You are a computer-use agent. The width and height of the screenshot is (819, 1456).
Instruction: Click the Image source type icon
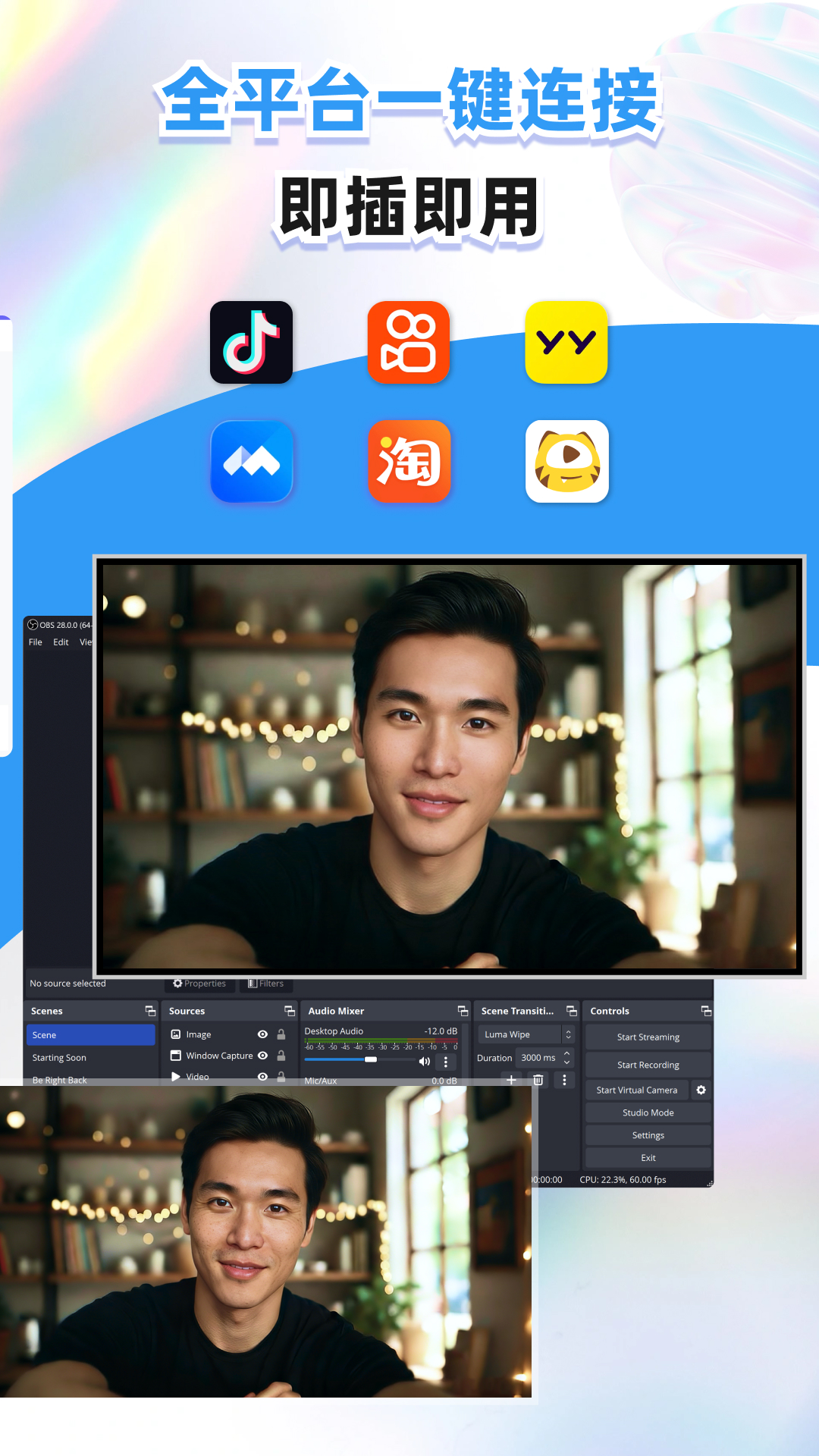tap(176, 1034)
